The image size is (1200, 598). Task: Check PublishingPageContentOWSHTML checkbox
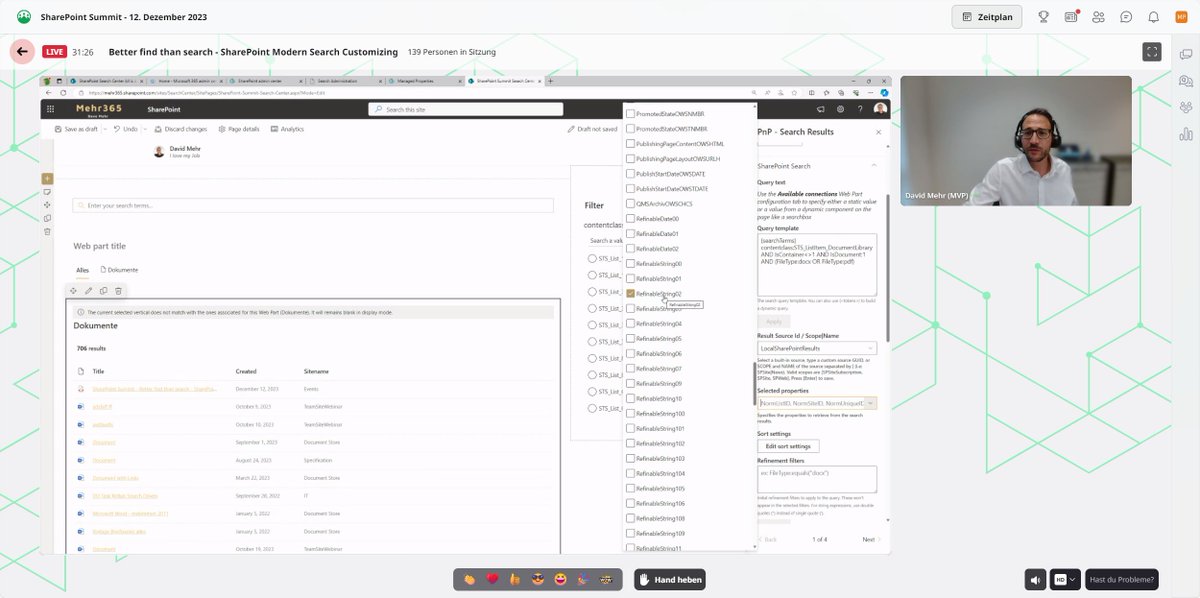[631, 144]
